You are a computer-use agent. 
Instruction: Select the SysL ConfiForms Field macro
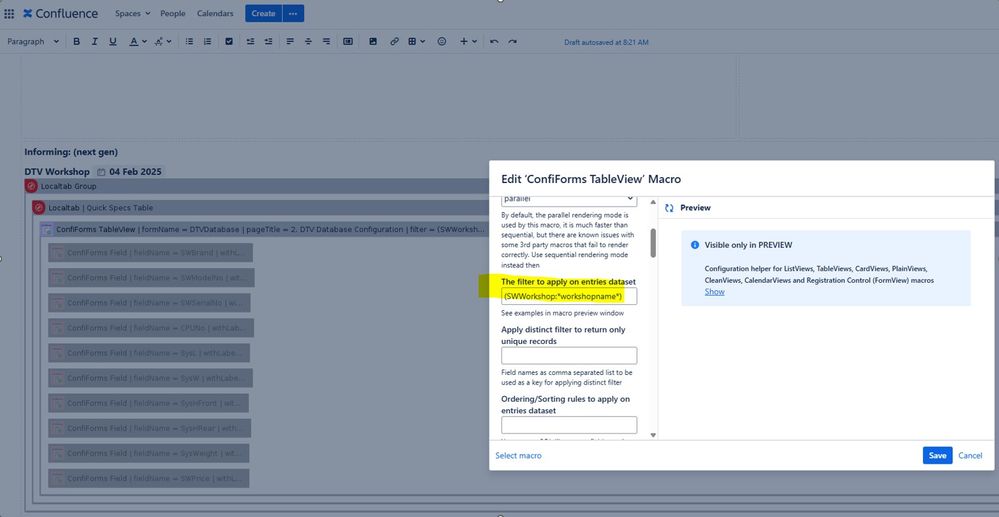[x=149, y=353]
